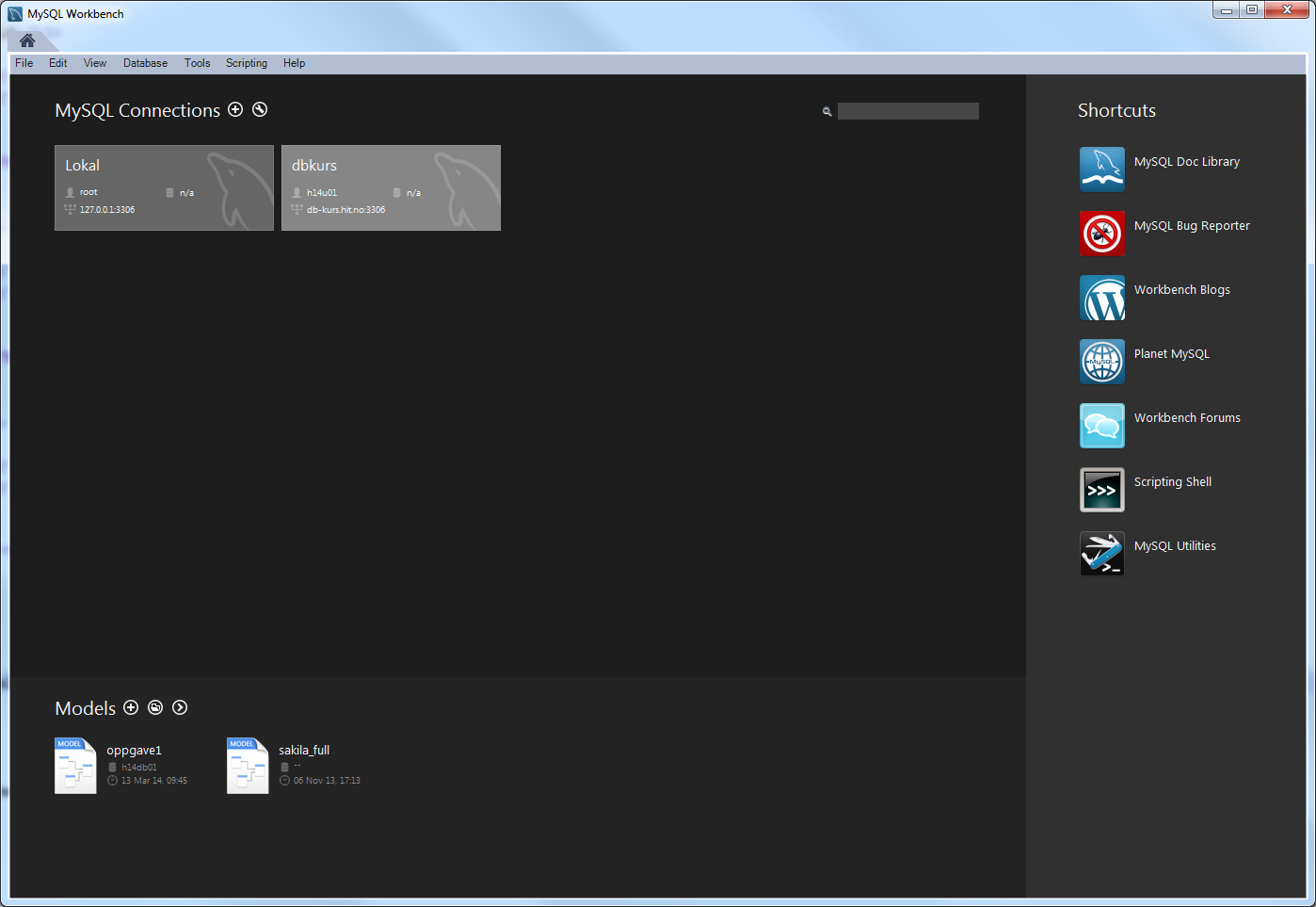Image resolution: width=1316 pixels, height=907 pixels.
Task: Open the Database menu
Action: [x=145, y=63]
